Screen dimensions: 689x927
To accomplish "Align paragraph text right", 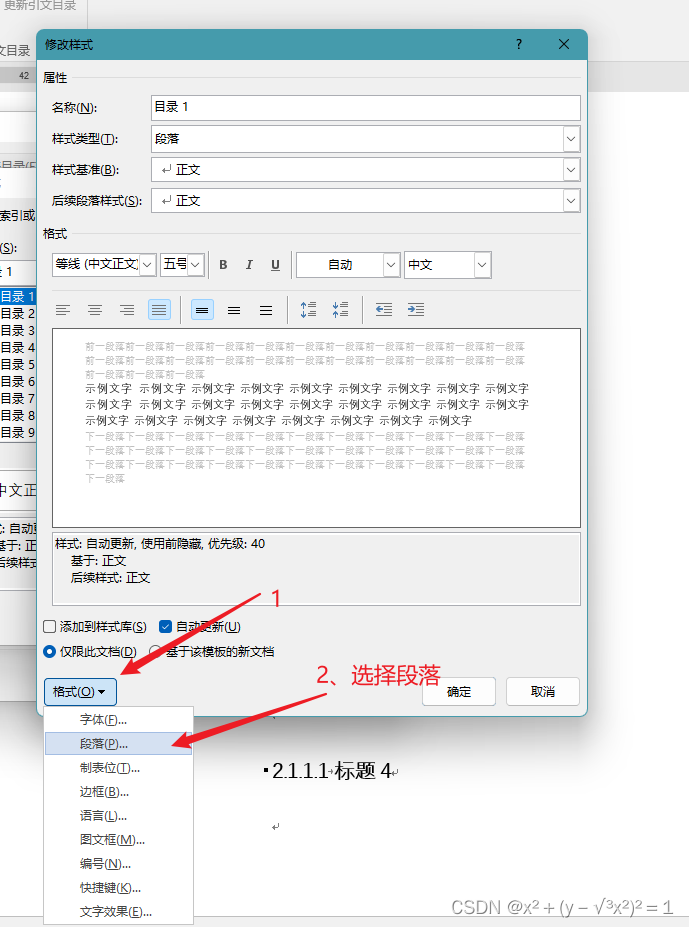I will pos(127,310).
